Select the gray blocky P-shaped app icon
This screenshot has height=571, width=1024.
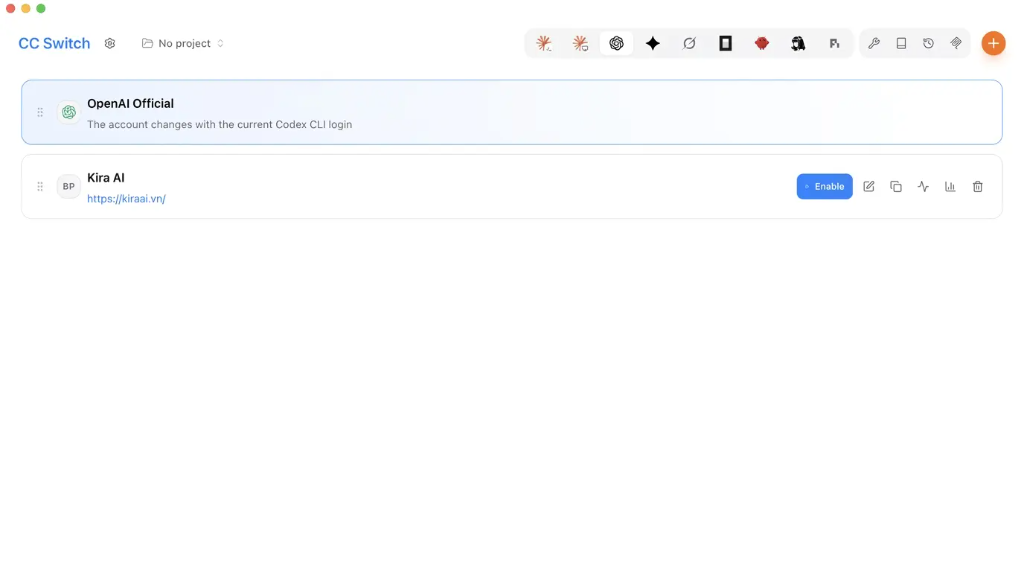834,43
